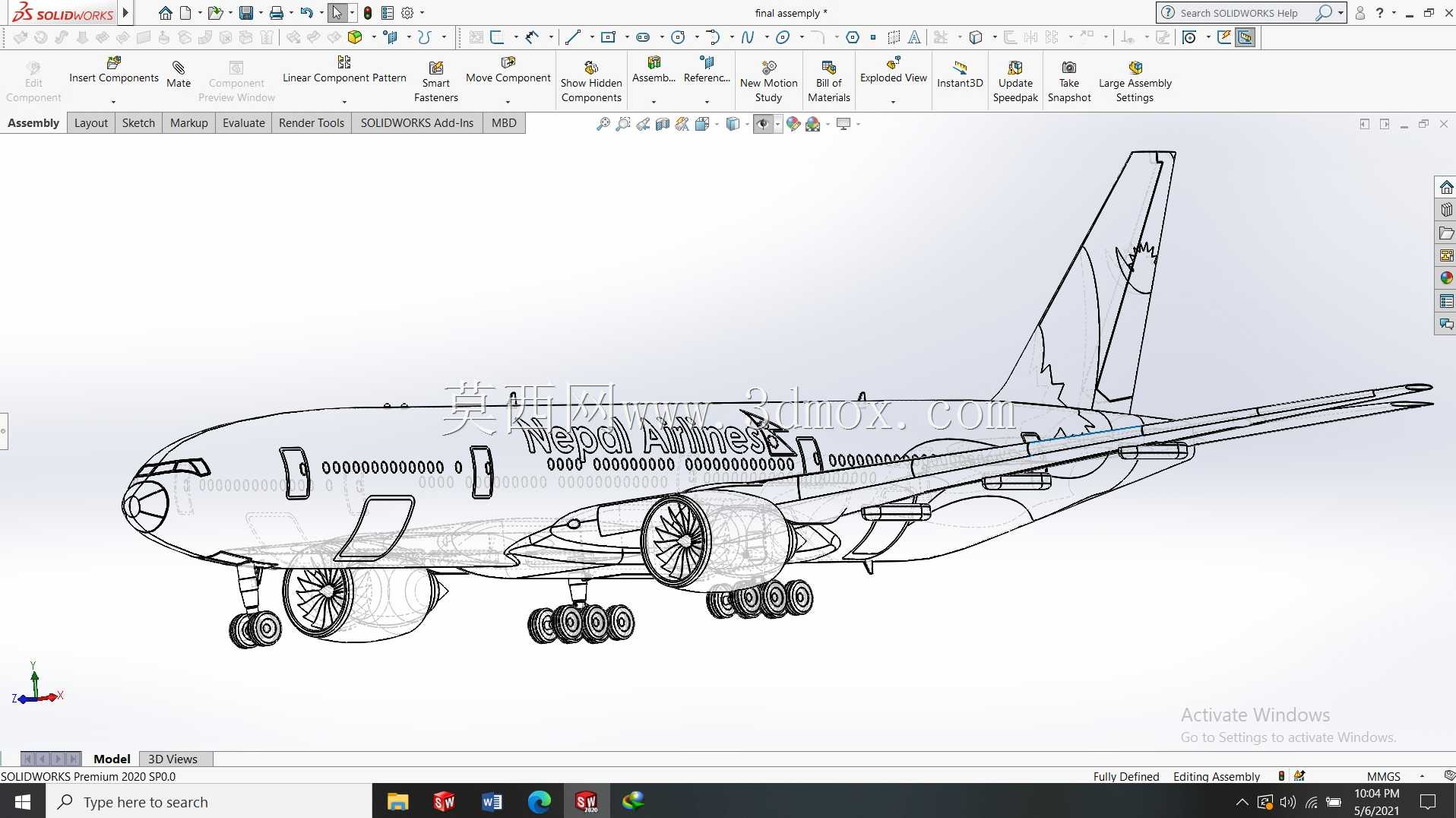Click the user Login icon

pos(1360,13)
